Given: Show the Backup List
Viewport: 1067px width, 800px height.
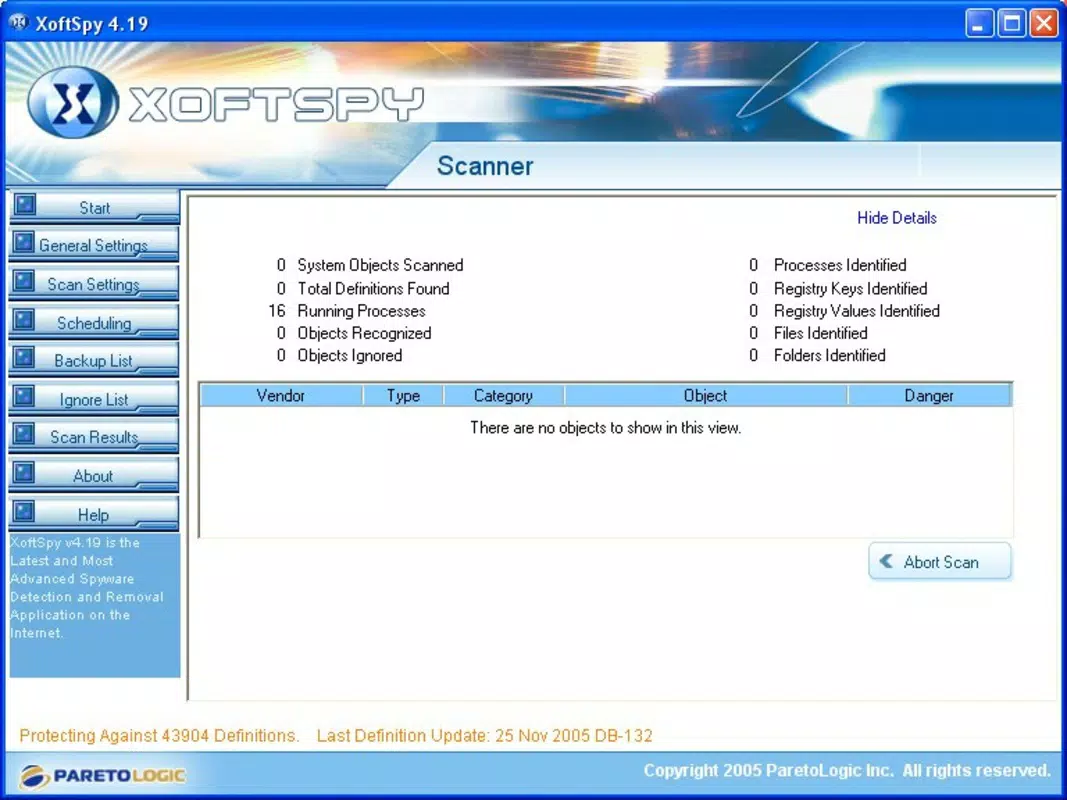Looking at the screenshot, I should [94, 361].
